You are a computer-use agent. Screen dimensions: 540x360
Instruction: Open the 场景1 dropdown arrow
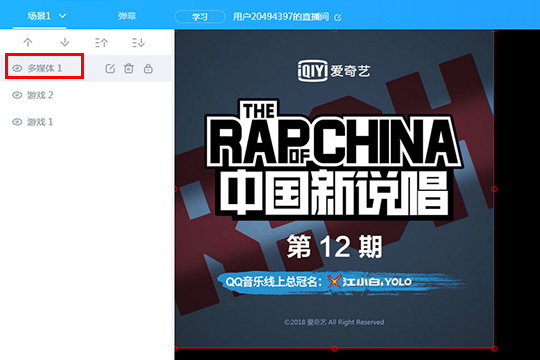click(x=62, y=16)
